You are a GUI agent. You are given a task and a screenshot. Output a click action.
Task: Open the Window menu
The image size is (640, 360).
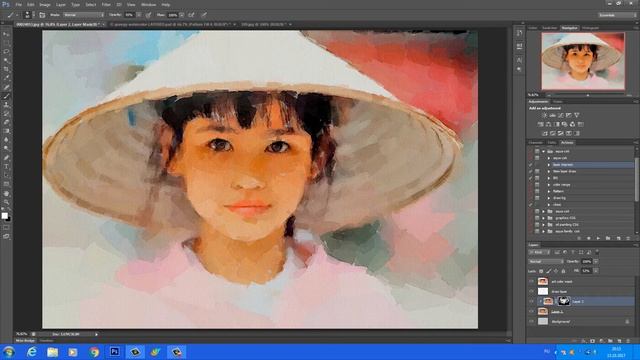coord(149,4)
